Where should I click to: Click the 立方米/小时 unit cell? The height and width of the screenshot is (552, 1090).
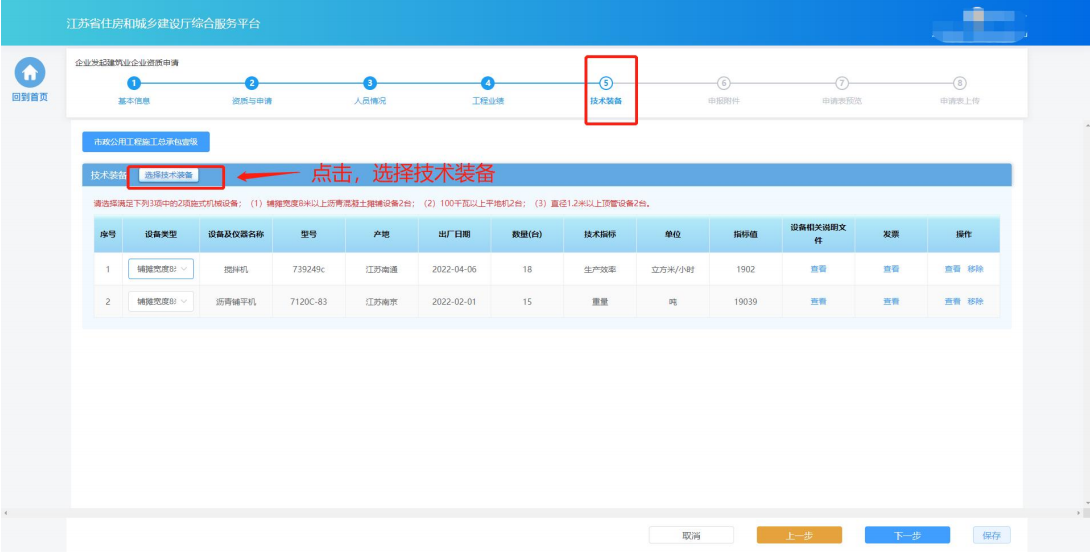click(673, 269)
